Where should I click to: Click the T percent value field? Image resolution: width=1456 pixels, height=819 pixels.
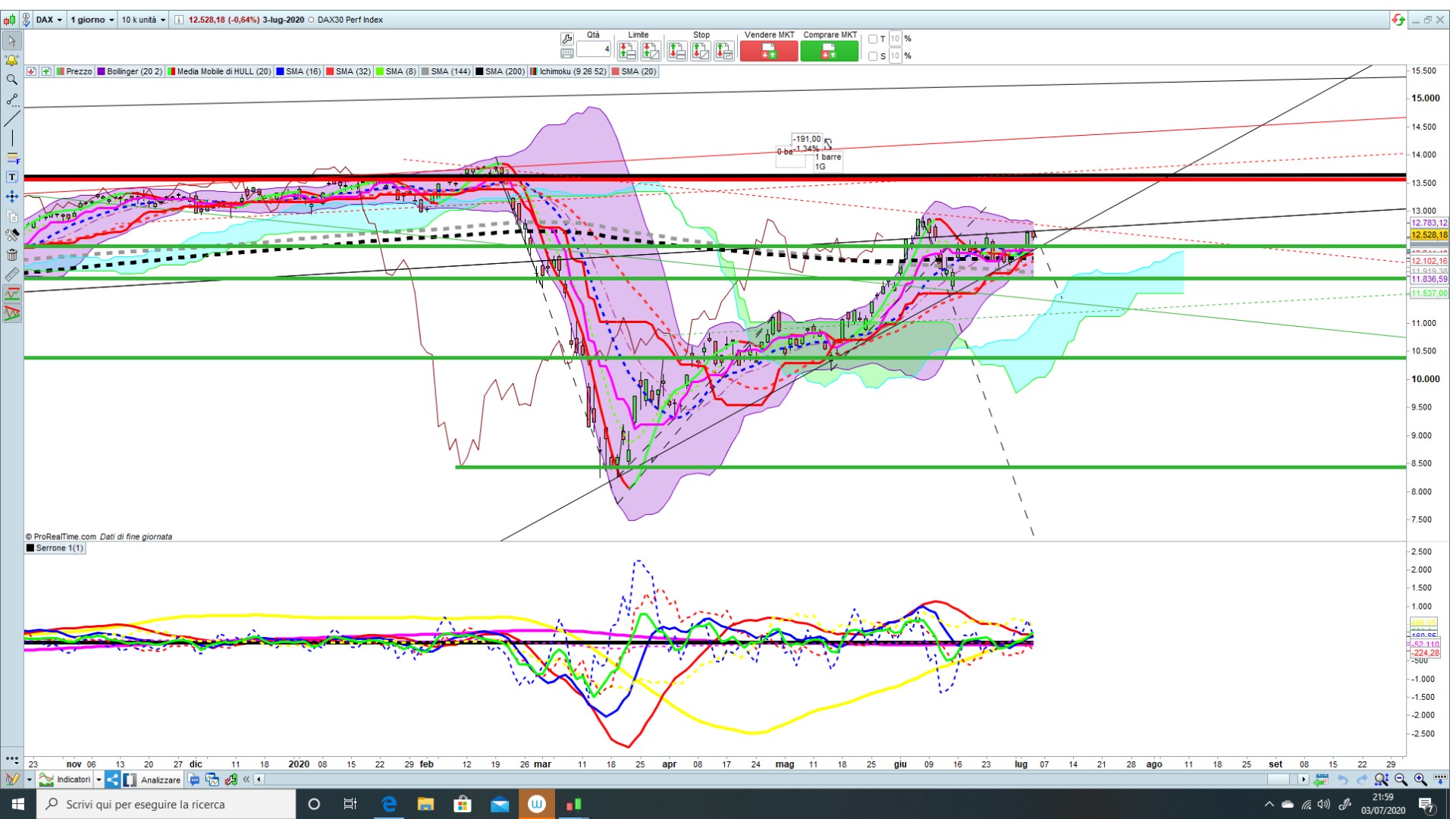pos(896,39)
